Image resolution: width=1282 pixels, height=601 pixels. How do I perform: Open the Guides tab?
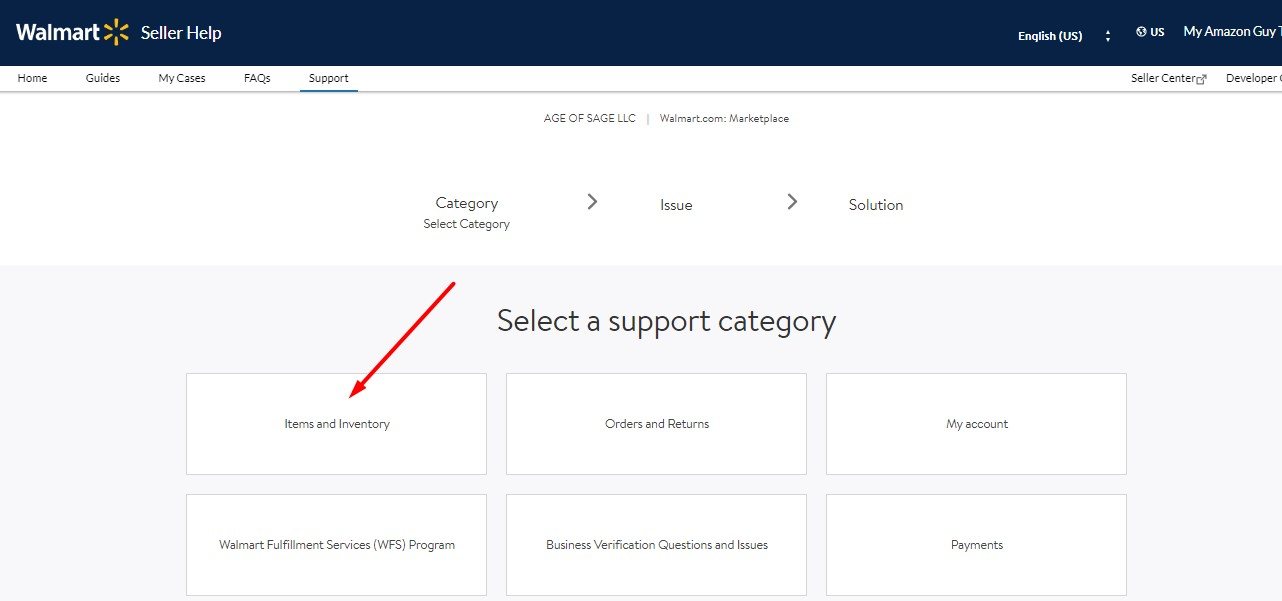[x=103, y=78]
